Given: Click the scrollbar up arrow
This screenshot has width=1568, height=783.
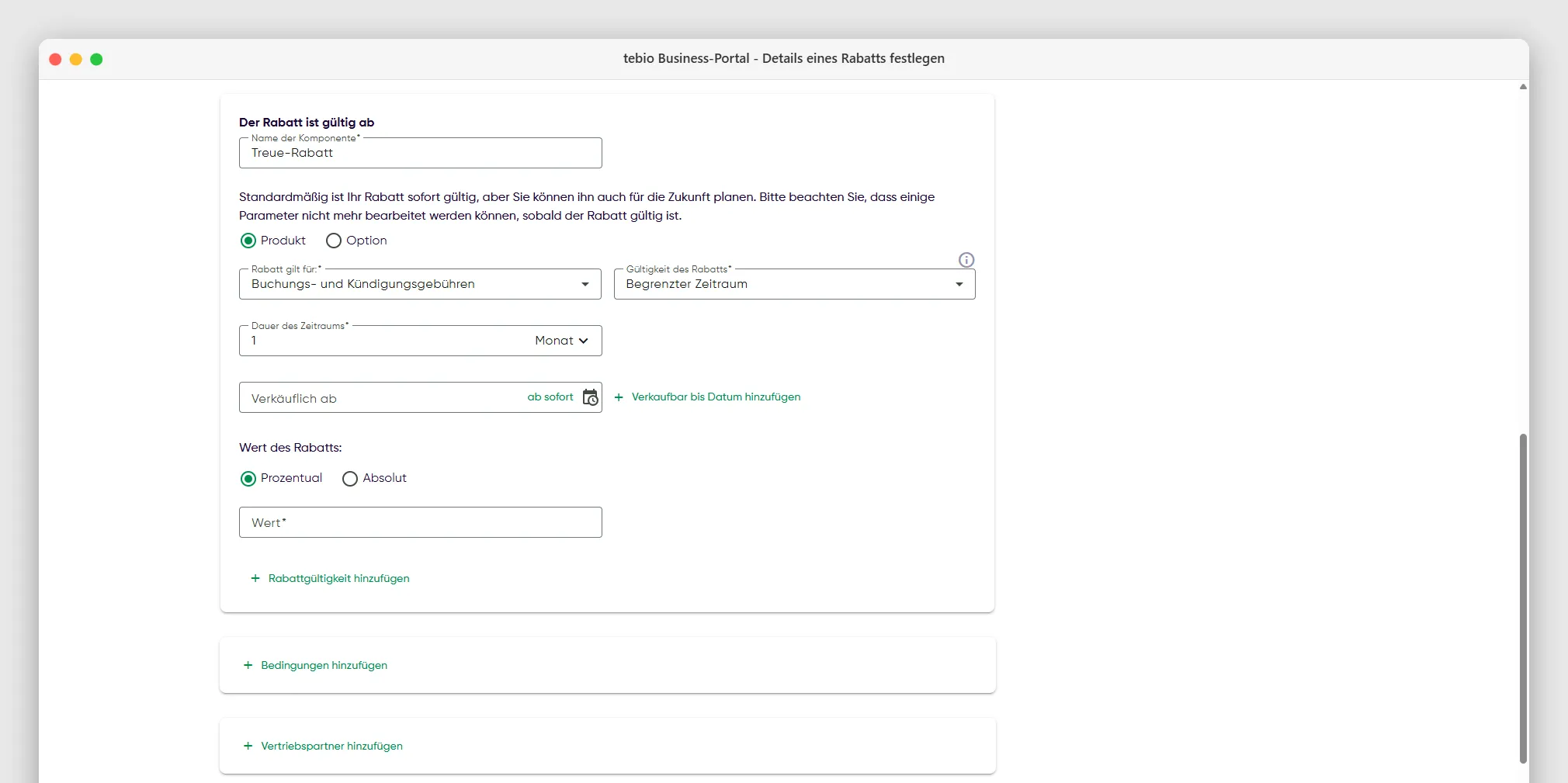Looking at the screenshot, I should (1523, 87).
